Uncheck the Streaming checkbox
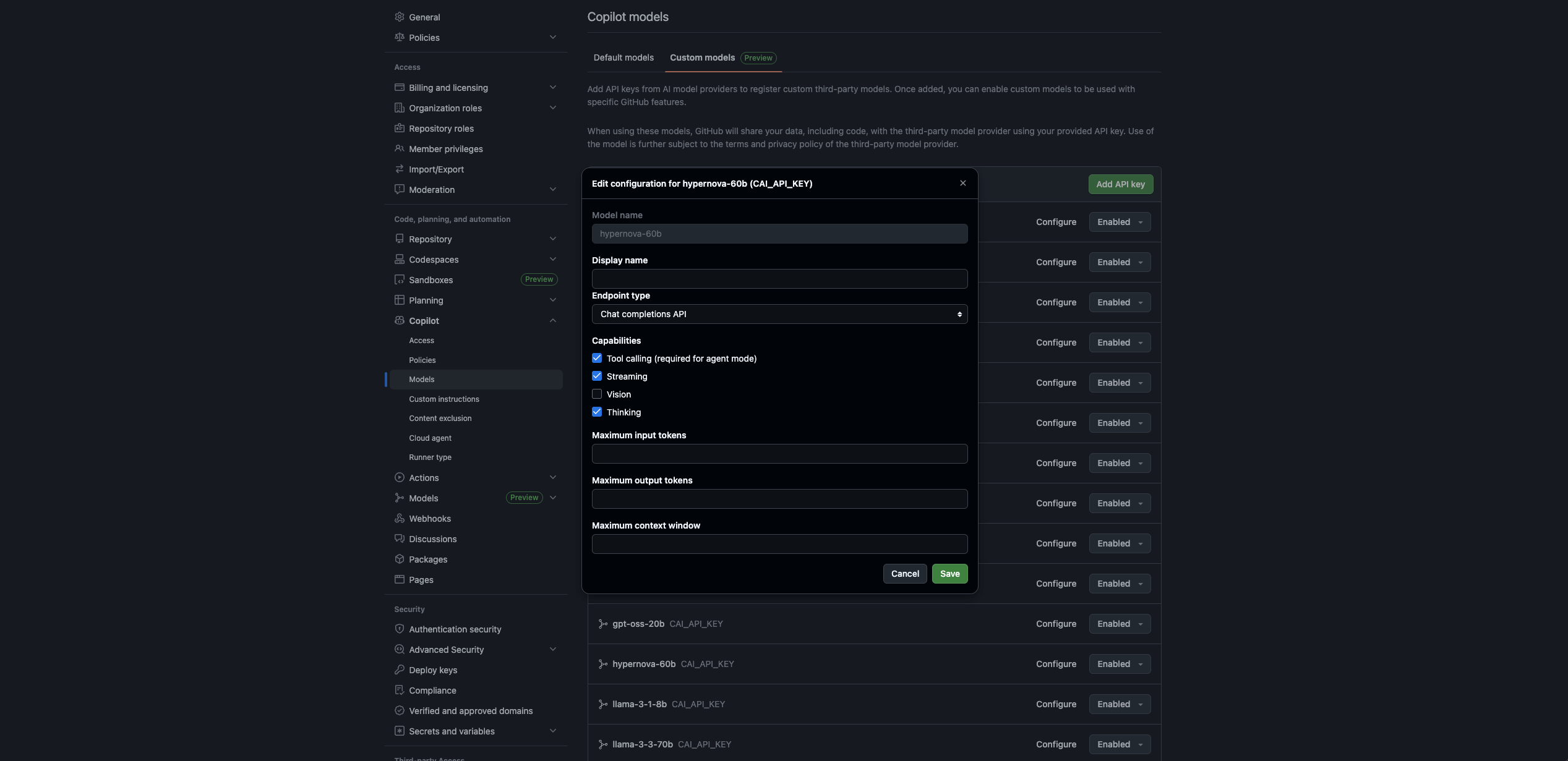Viewport: 1568px width, 761px height. tap(597, 376)
